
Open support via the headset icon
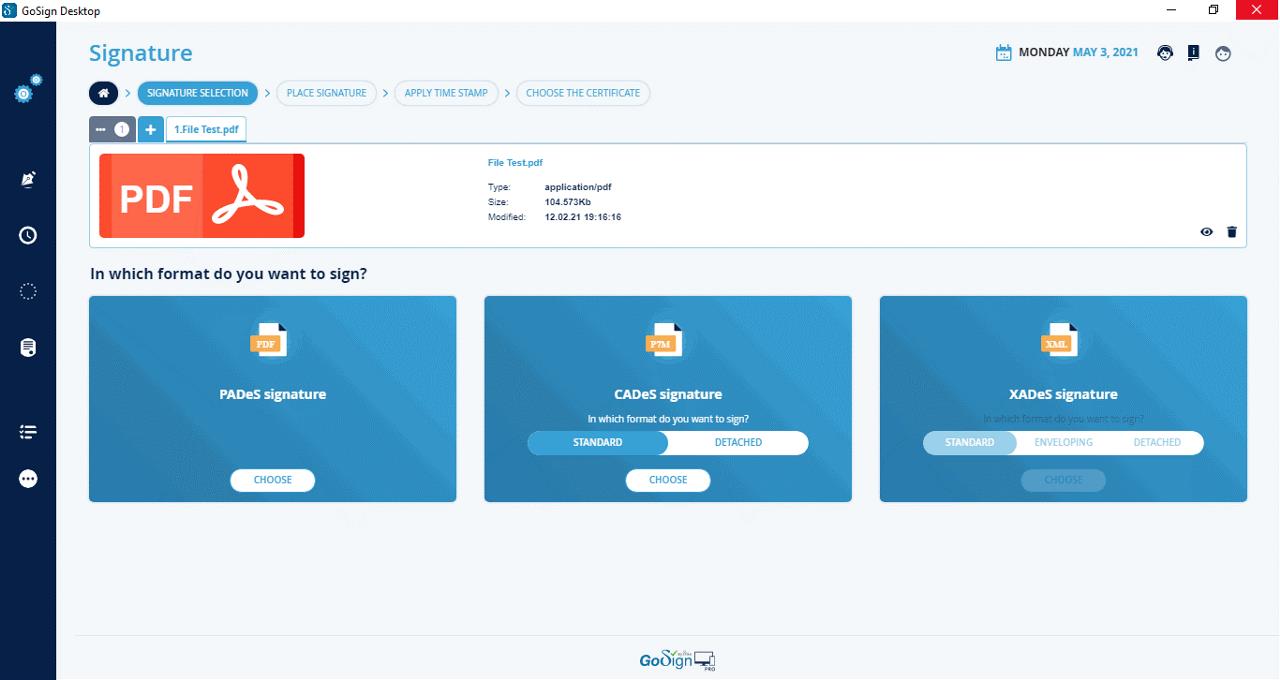1164,52
